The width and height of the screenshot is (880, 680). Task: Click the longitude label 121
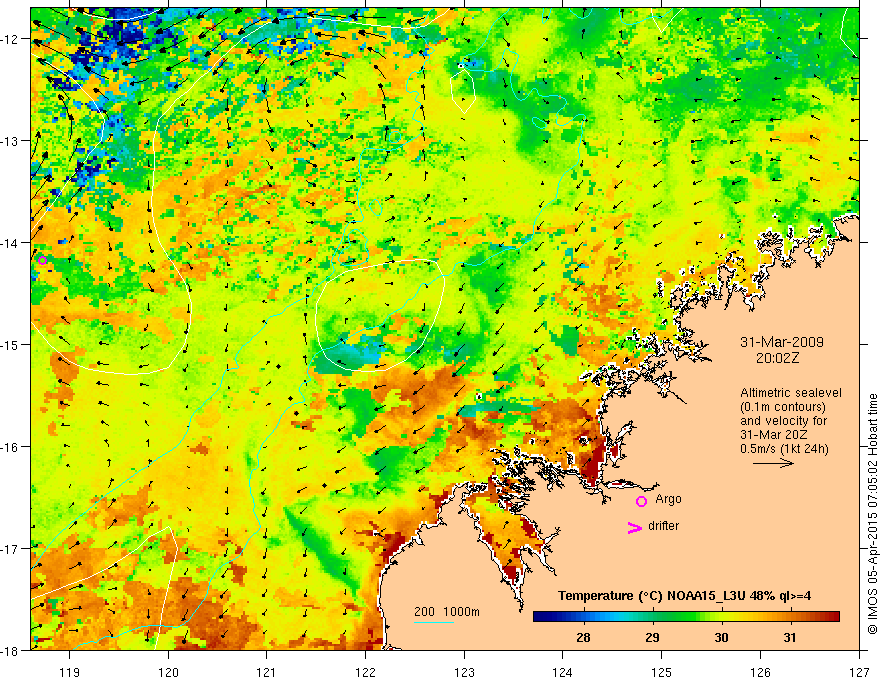(x=267, y=672)
